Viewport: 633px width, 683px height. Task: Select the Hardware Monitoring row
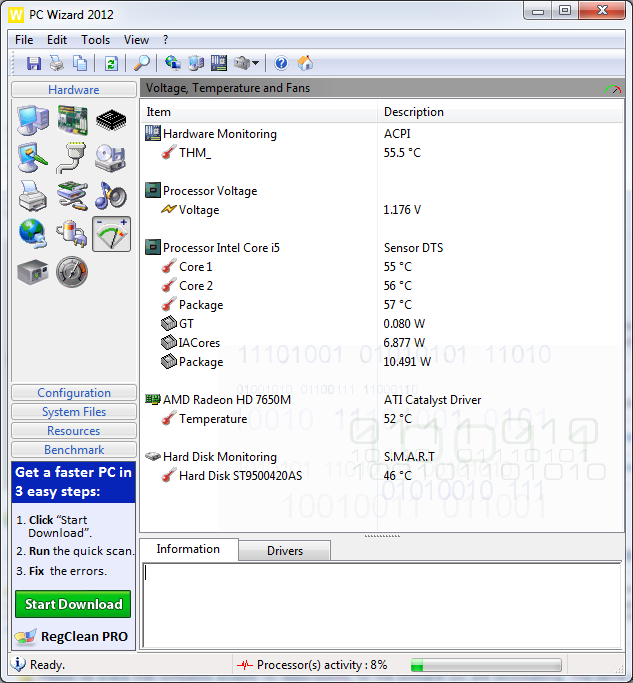[383, 134]
